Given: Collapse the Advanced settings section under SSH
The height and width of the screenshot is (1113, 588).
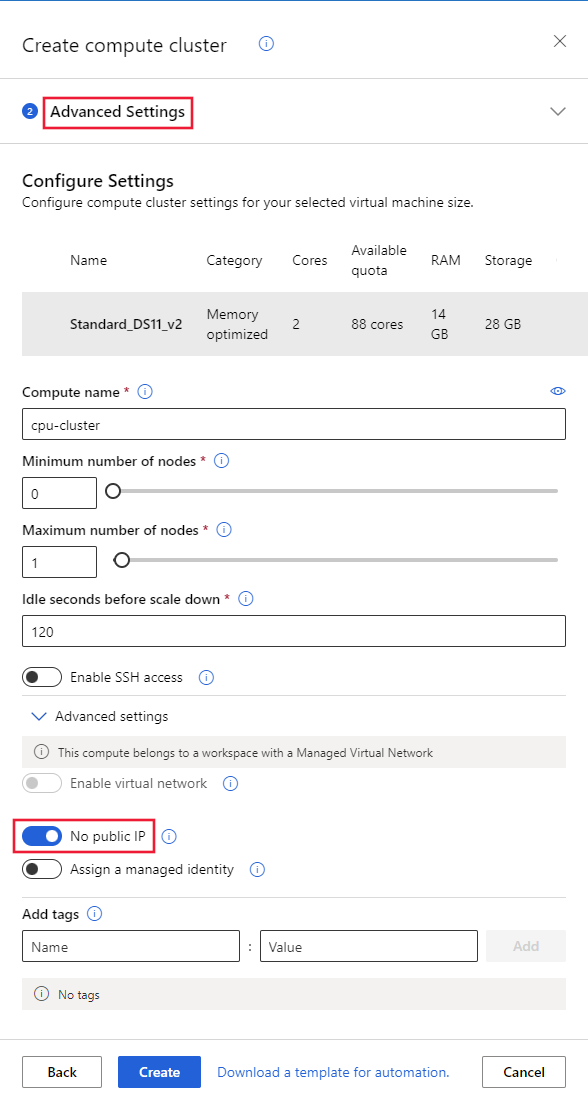Looking at the screenshot, I should [x=40, y=716].
